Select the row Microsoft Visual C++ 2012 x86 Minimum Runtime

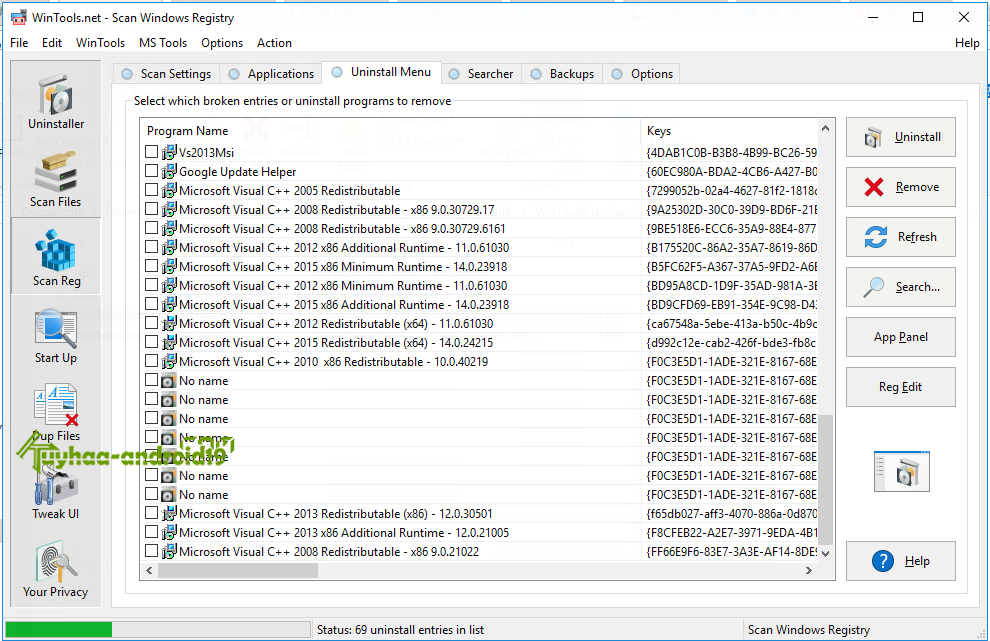click(x=479, y=285)
